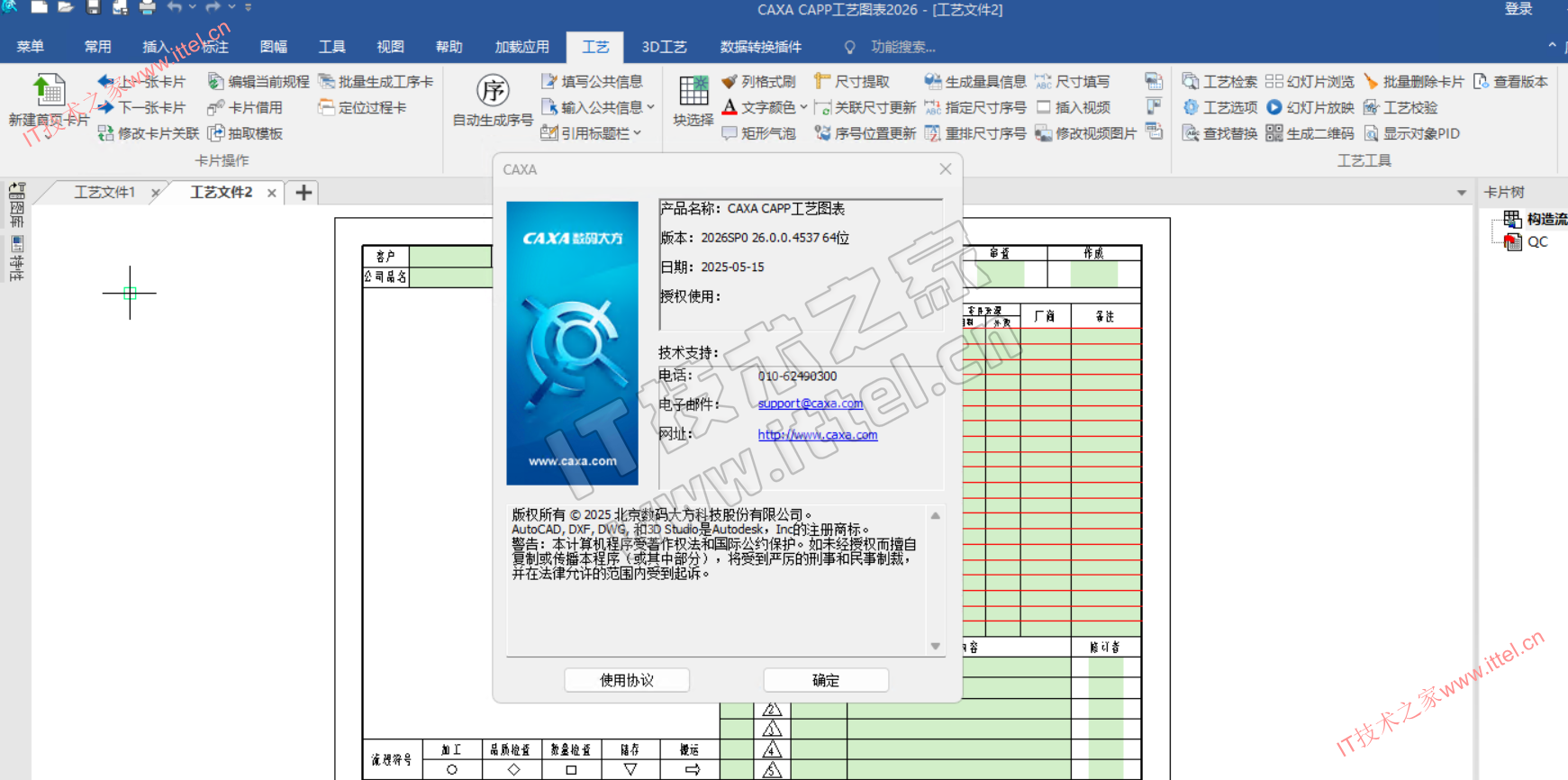Click the 功能搜索 search field
The image size is (1568, 780).
tap(902, 47)
